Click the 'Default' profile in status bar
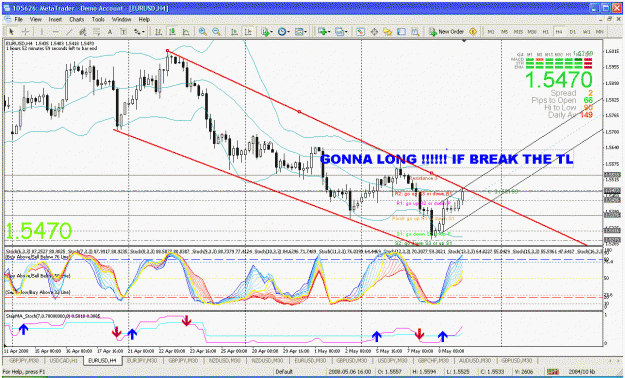The image size is (625, 378). click(x=284, y=372)
